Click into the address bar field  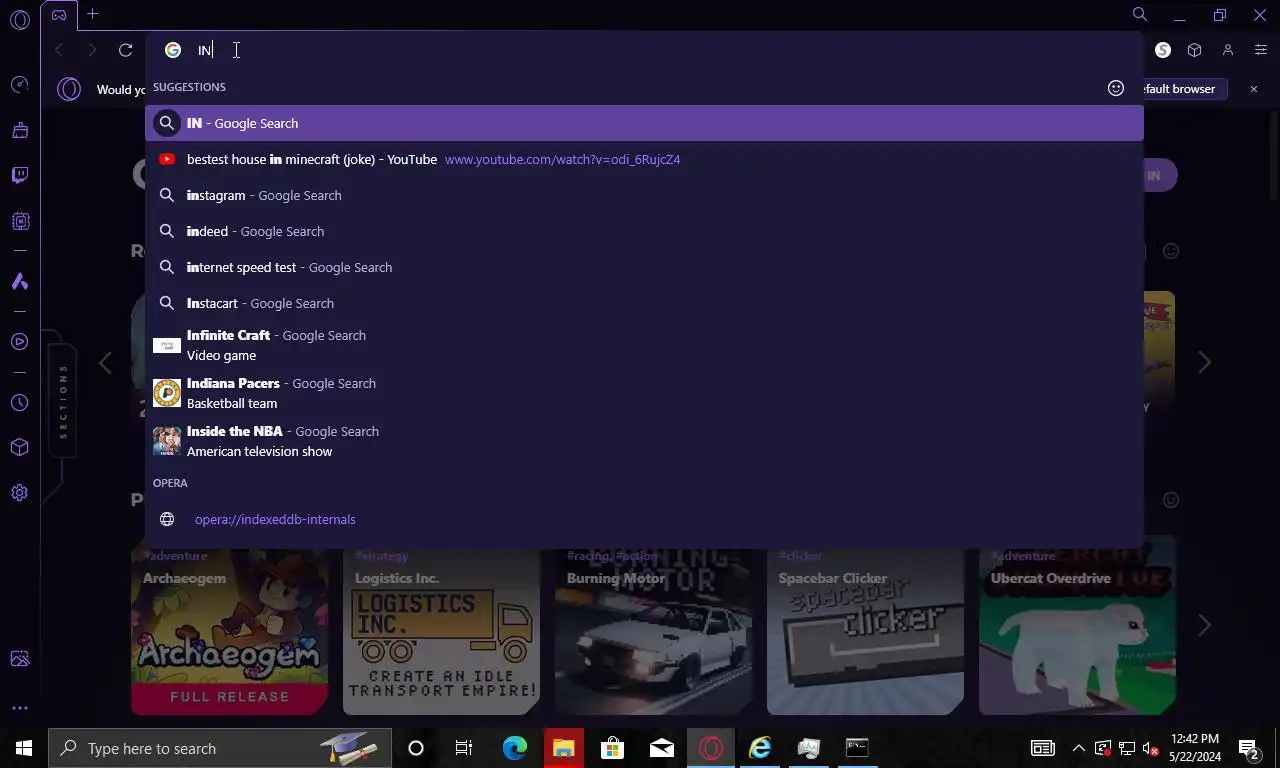[x=644, y=50]
